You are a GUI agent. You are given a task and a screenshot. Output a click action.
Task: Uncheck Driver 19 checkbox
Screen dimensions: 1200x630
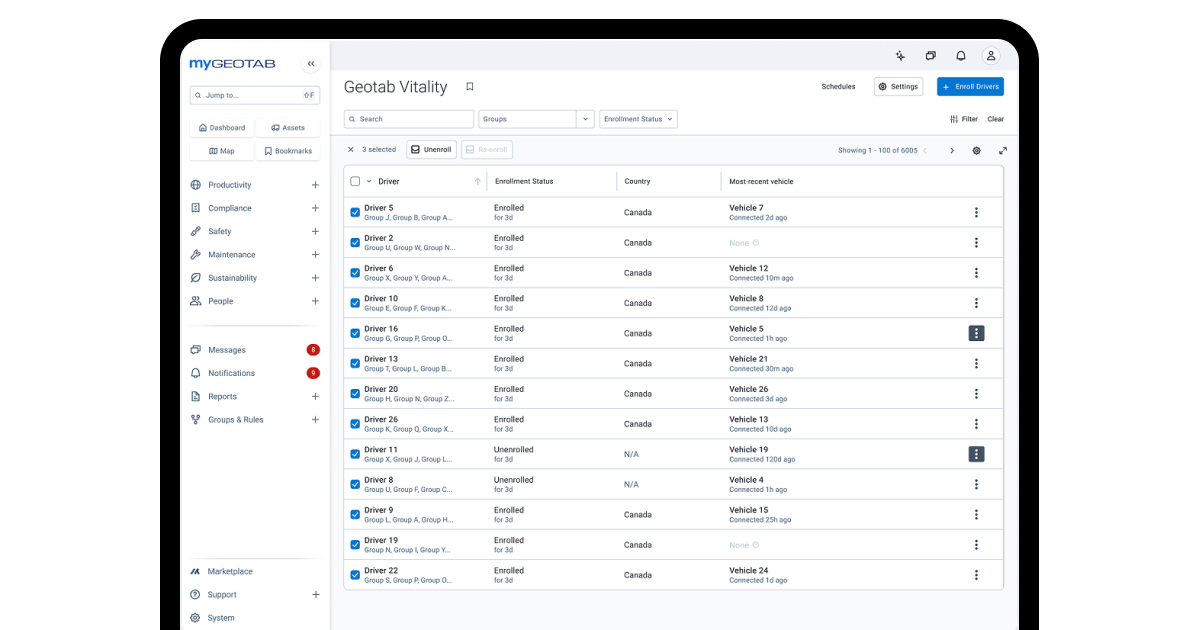(355, 545)
